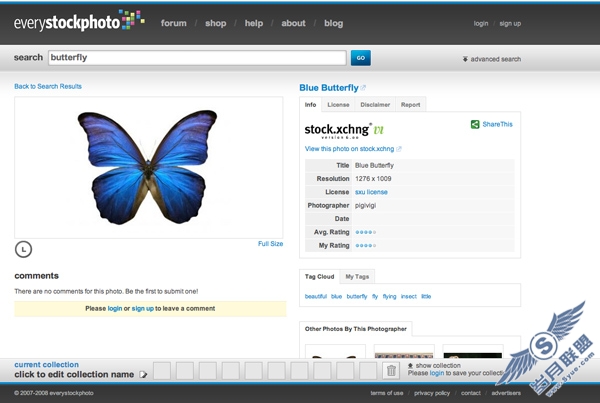The height and width of the screenshot is (403, 600).
Task: Set My Rating using the dots
Action: pyautogui.click(x=366, y=246)
